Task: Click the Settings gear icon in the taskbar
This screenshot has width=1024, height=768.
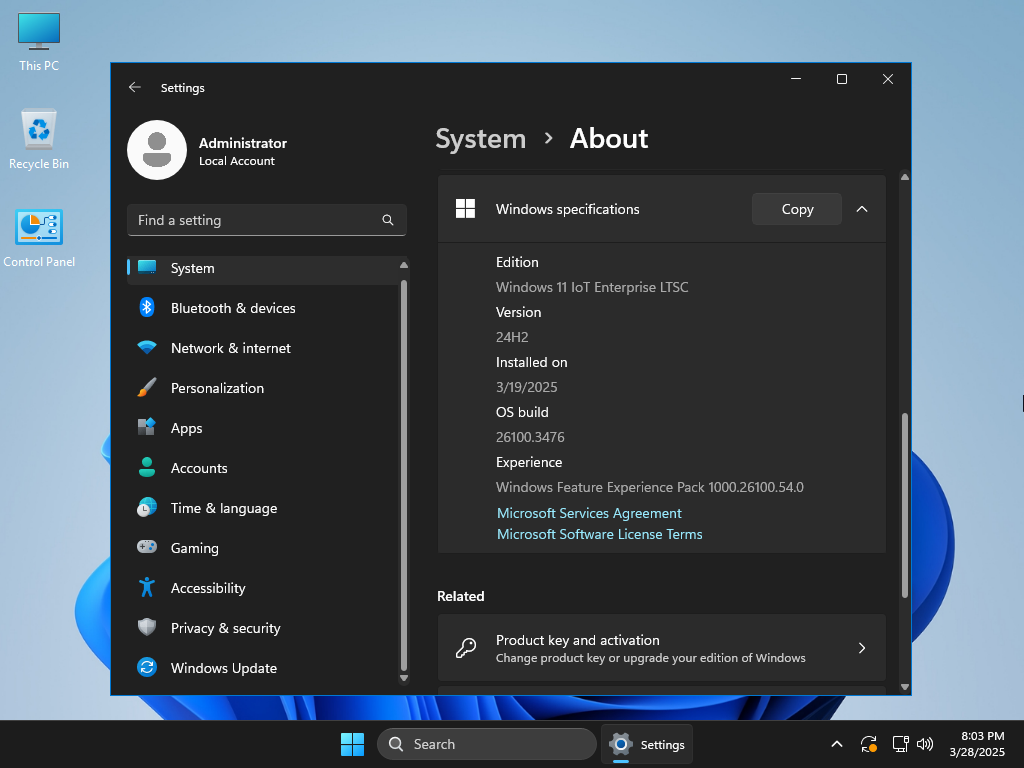Action: (620, 744)
